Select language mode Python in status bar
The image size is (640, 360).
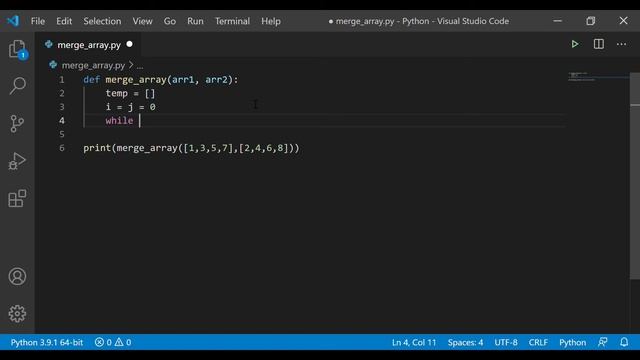coord(572,342)
